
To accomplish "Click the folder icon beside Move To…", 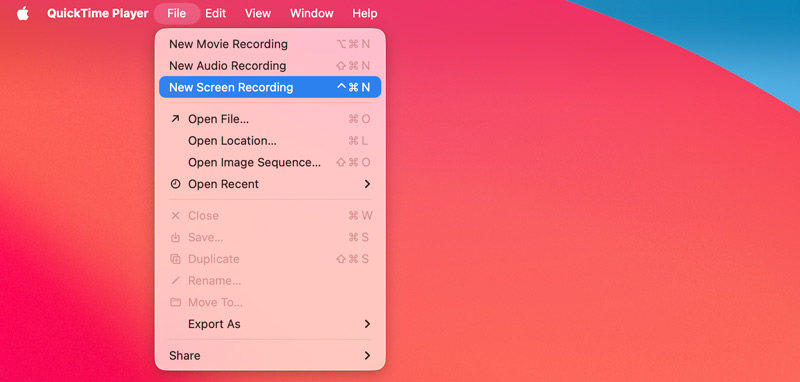I will [176, 302].
